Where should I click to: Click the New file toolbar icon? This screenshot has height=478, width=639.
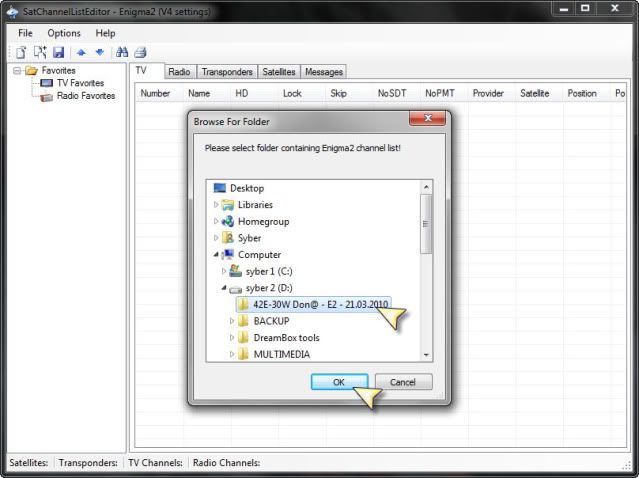point(21,53)
